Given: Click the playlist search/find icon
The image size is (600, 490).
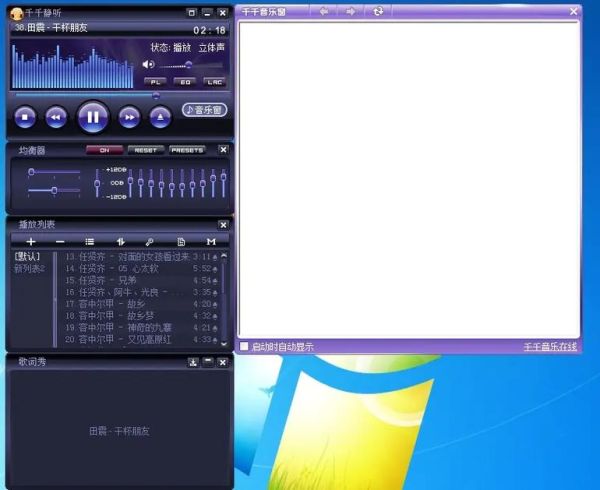Looking at the screenshot, I should [x=150, y=242].
